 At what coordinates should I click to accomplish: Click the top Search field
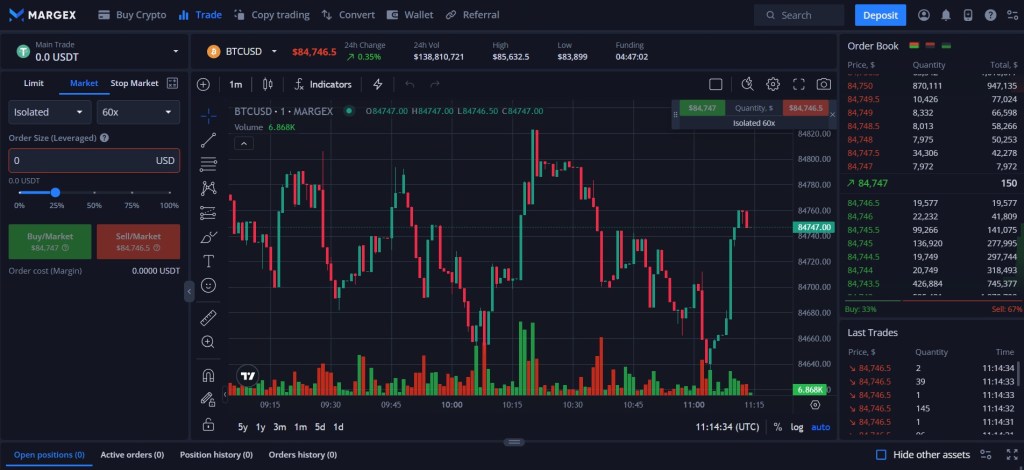(x=799, y=15)
